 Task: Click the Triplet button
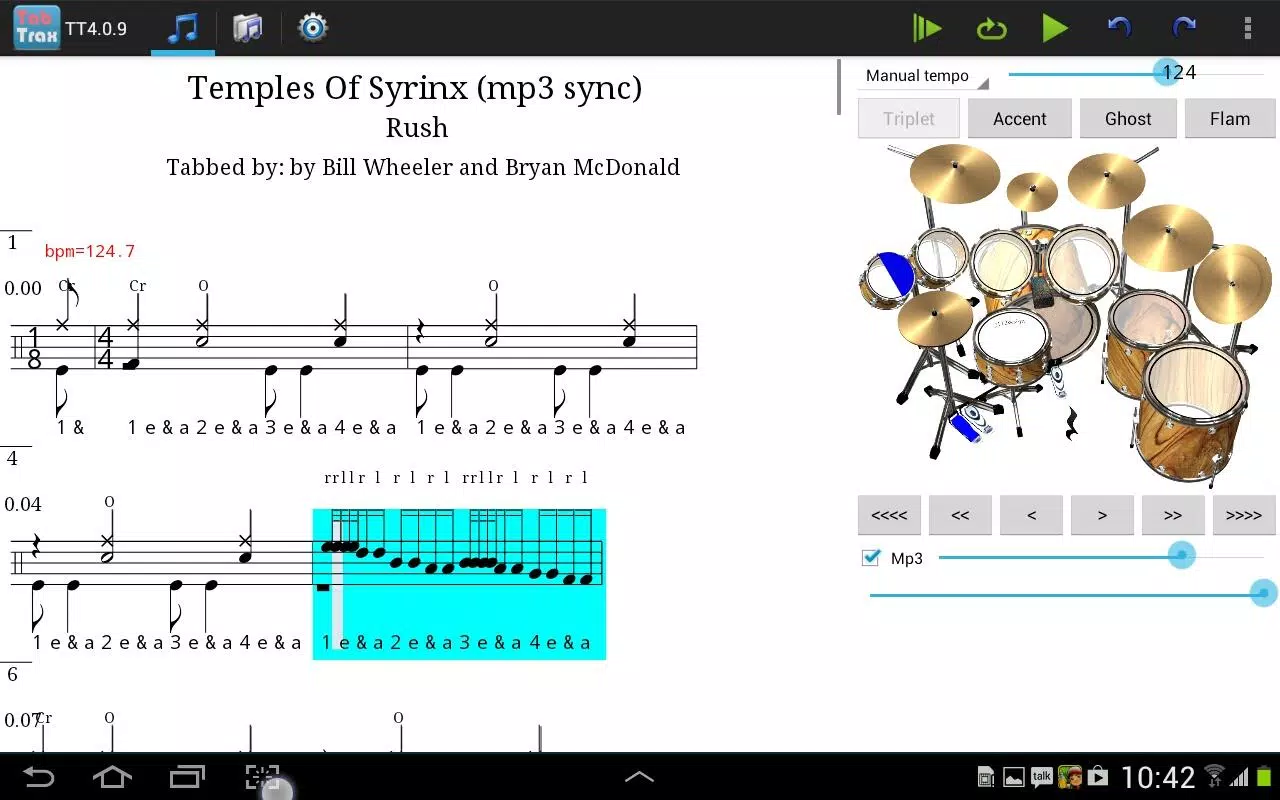[908, 118]
